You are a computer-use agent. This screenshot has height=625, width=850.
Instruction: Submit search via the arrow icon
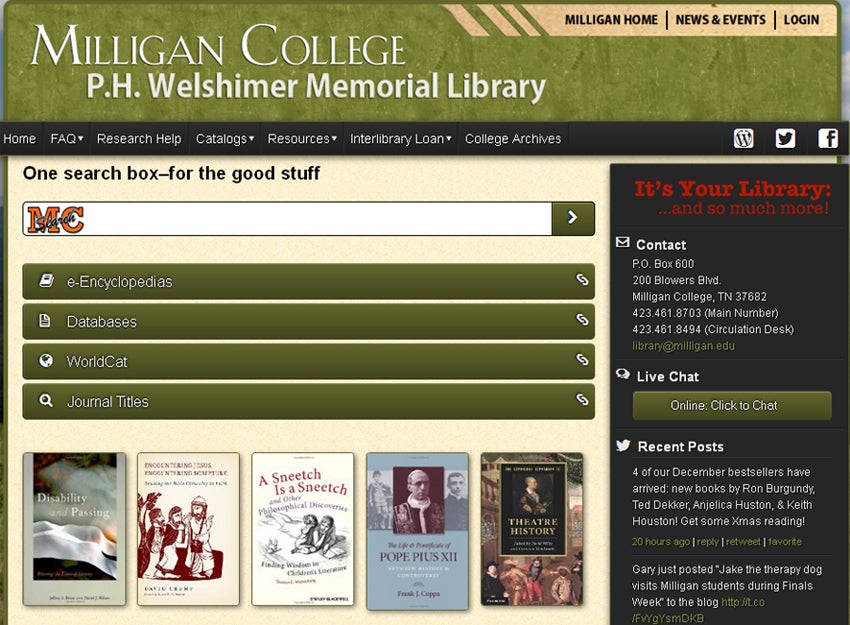[x=572, y=217]
